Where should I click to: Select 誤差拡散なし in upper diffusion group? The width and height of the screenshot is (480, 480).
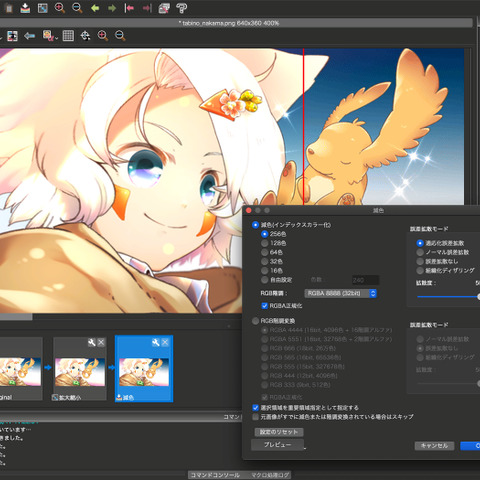[x=420, y=261]
